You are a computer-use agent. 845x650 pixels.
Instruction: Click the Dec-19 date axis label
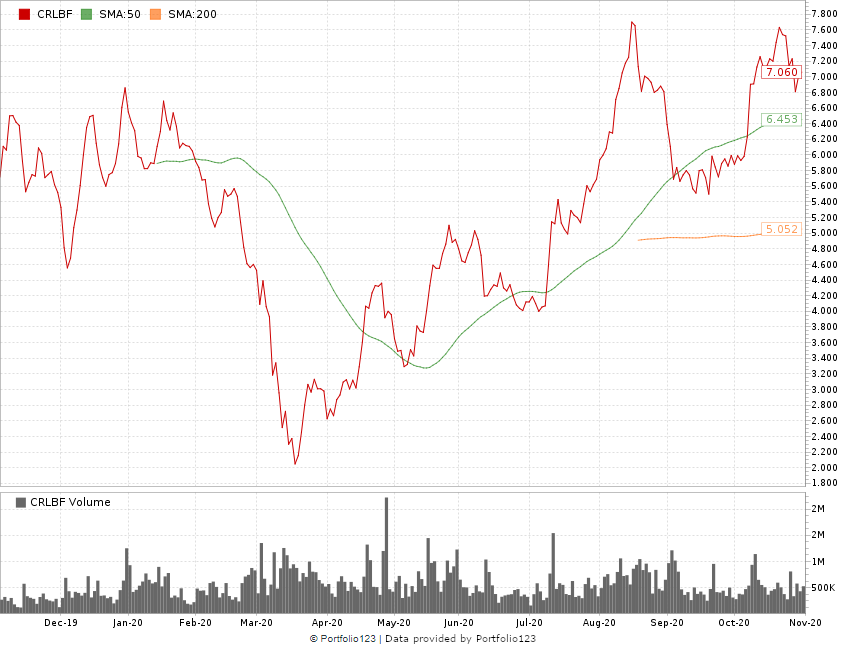[x=61, y=623]
